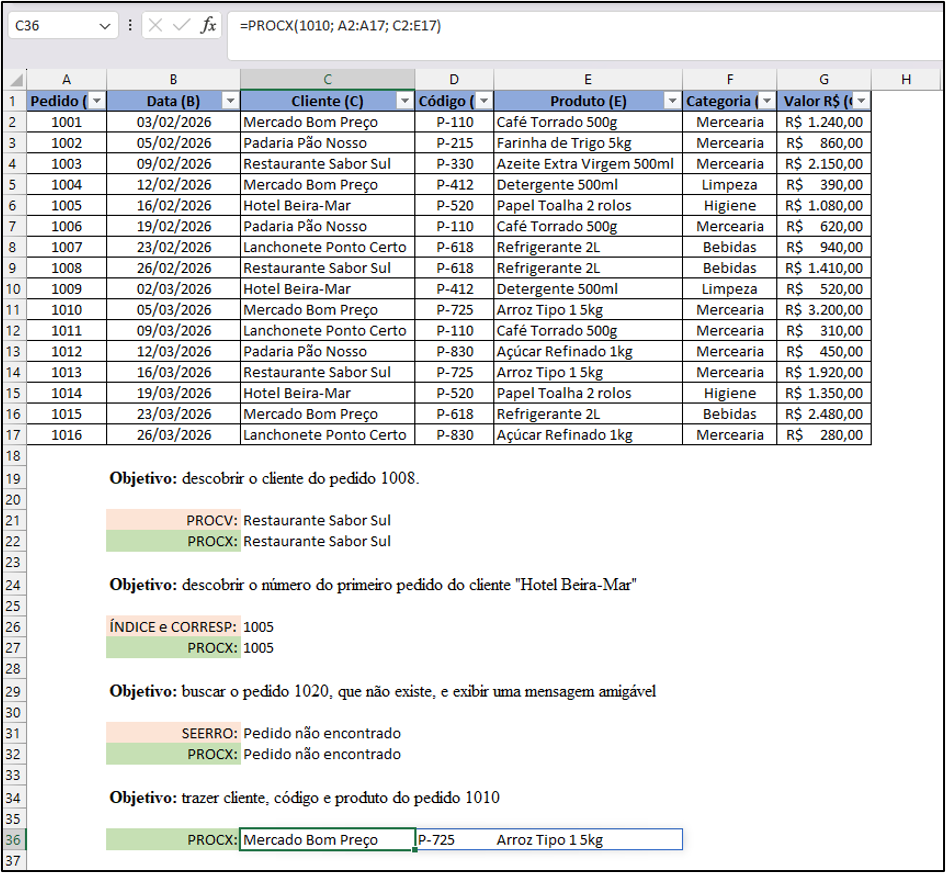The image size is (946, 873).
Task: Click the SEERRO label cell
Action: (x=173, y=733)
